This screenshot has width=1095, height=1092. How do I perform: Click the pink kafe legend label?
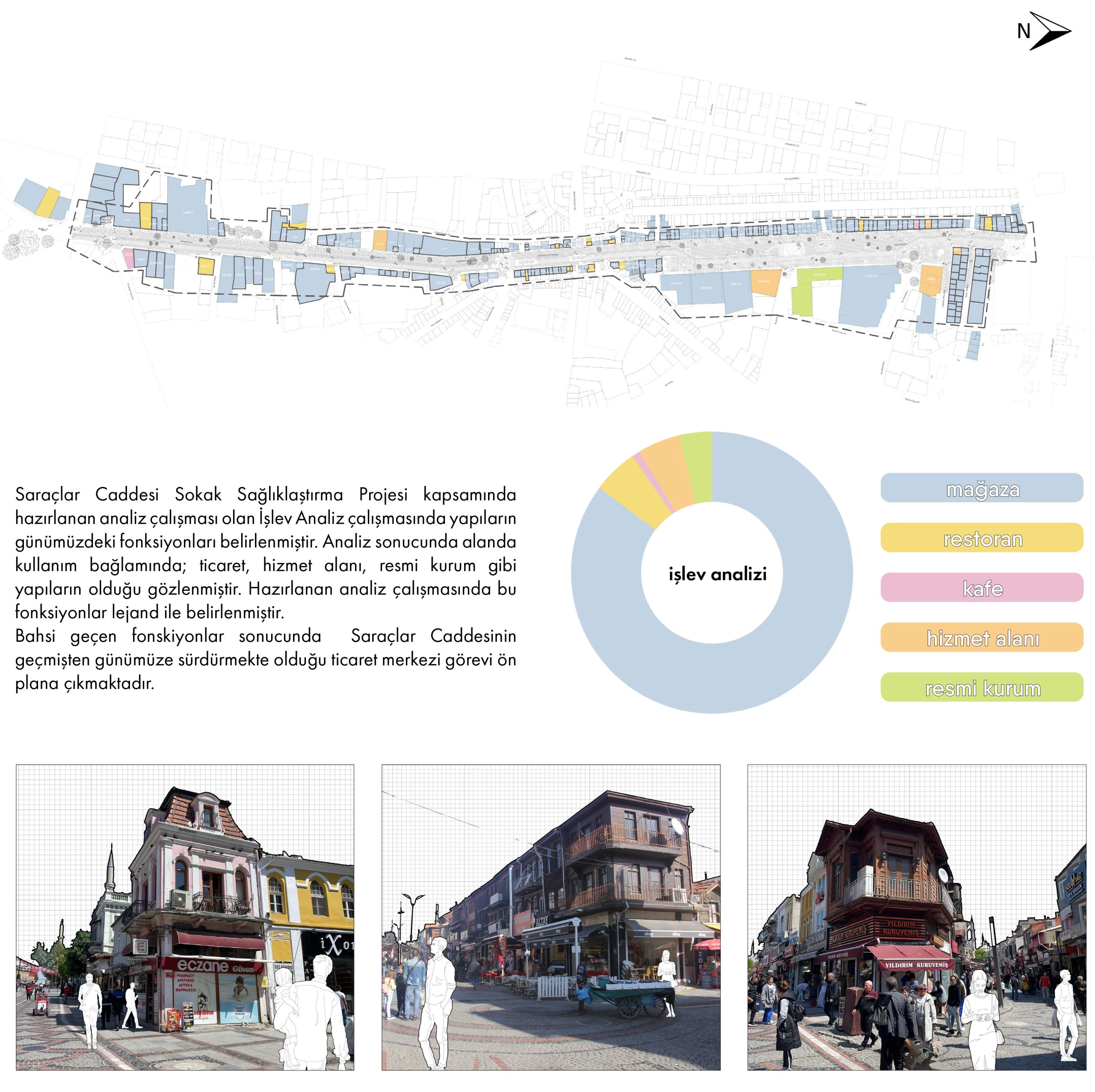[982, 587]
